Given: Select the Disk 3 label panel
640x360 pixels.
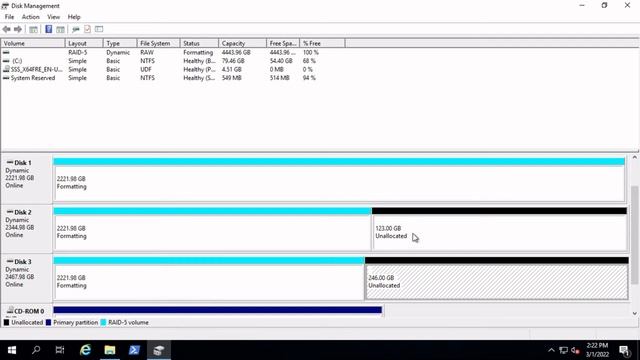Looking at the screenshot, I should [x=27, y=277].
